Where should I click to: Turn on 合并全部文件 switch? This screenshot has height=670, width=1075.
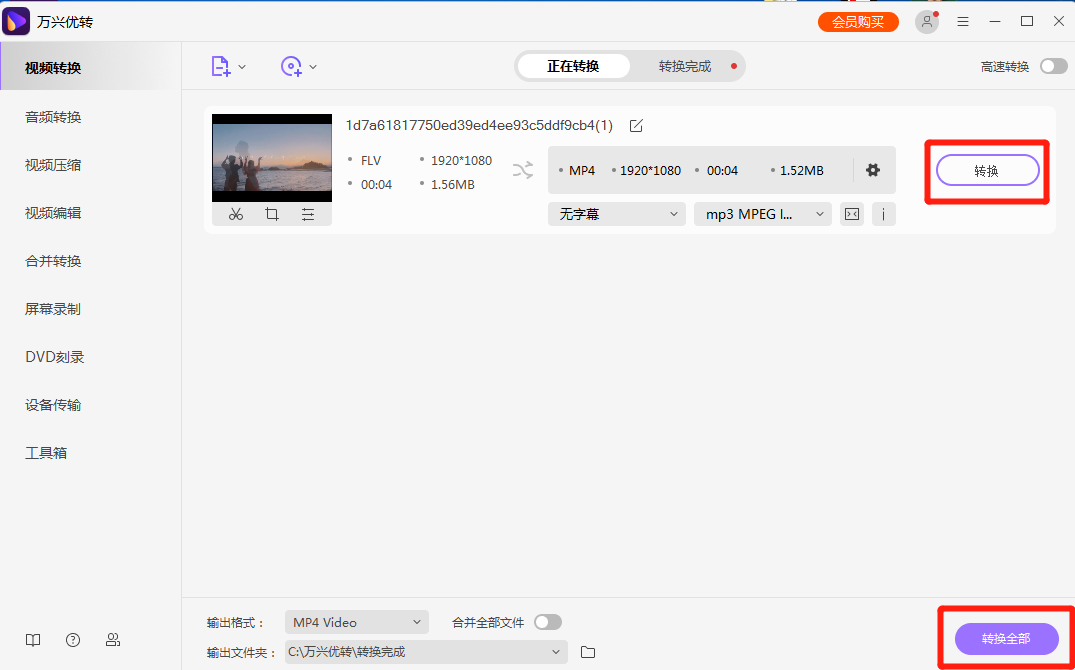tap(547, 621)
